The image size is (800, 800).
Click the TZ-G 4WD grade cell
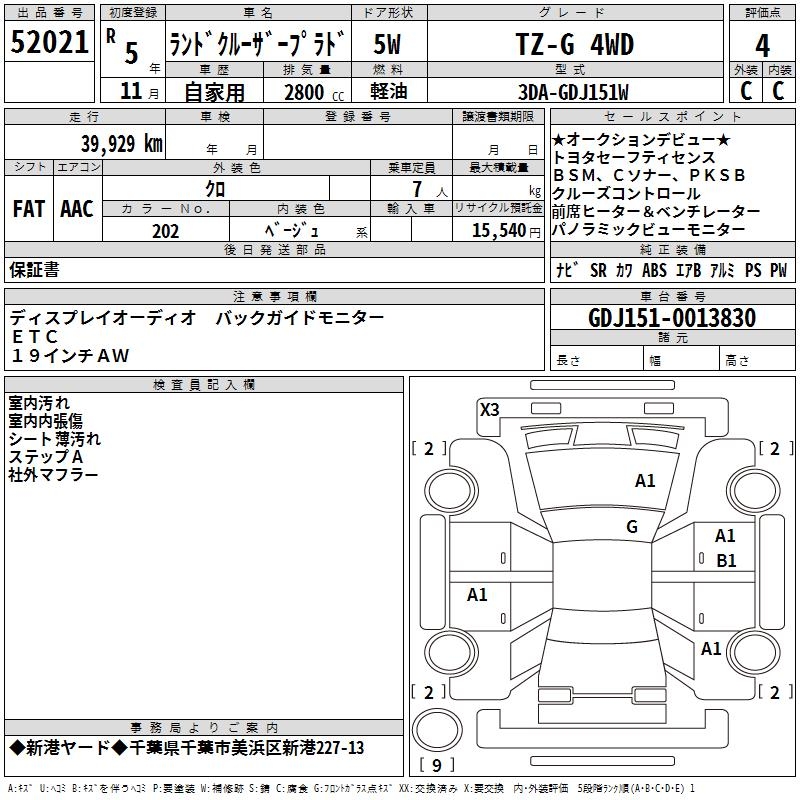(x=574, y=44)
